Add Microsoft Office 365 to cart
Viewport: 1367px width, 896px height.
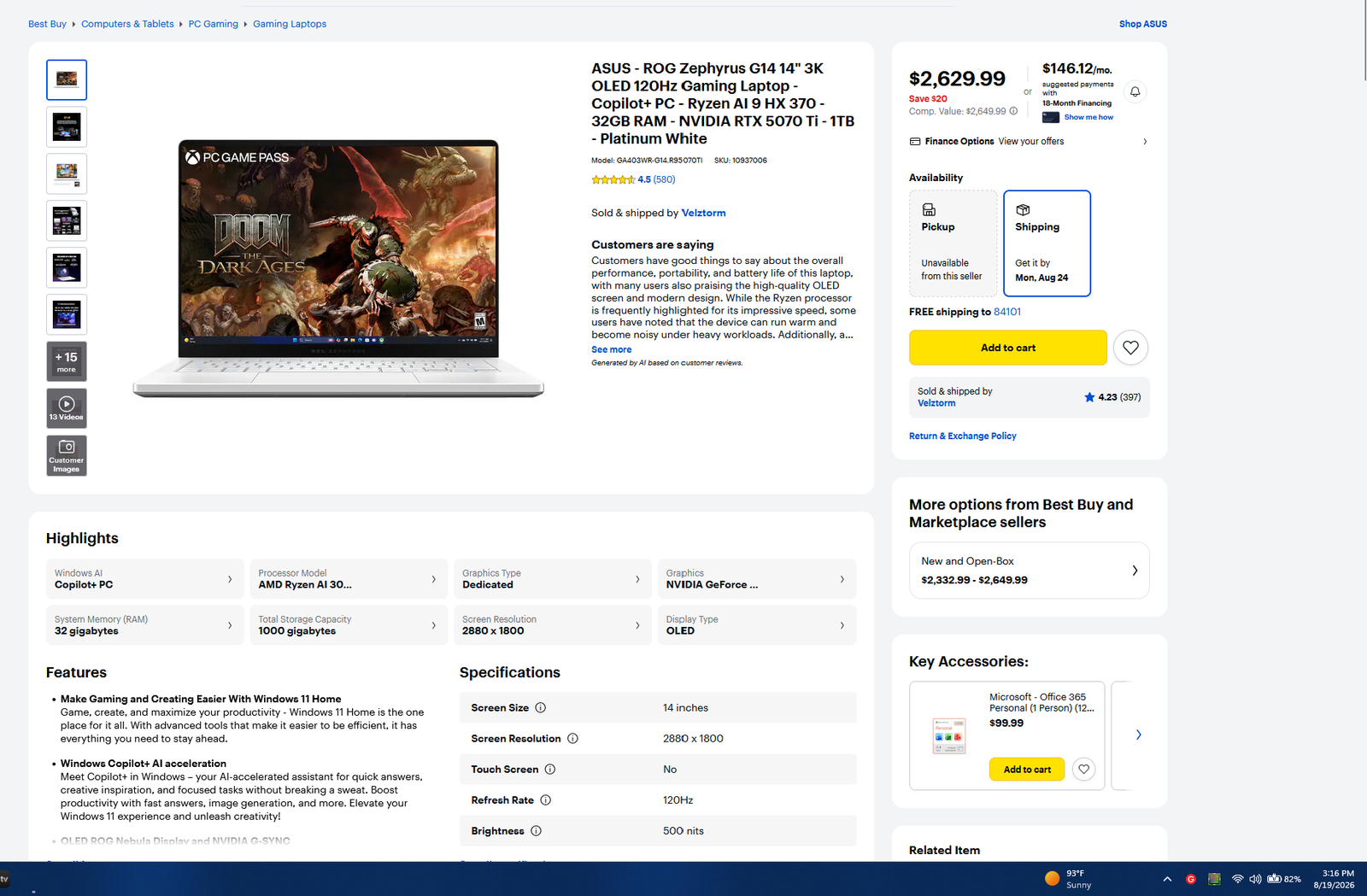tap(1027, 770)
